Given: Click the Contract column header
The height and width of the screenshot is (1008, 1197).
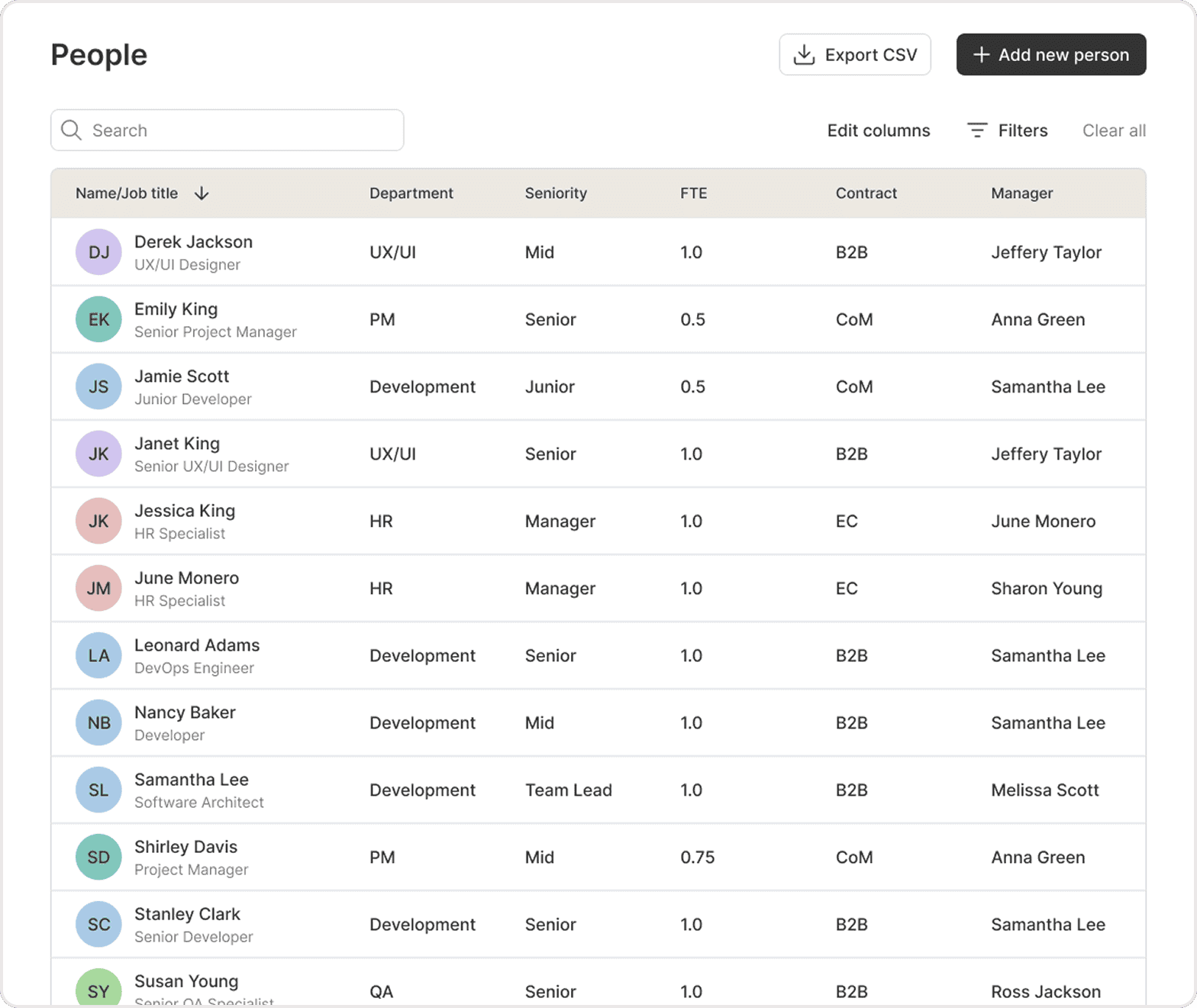Looking at the screenshot, I should (866, 194).
